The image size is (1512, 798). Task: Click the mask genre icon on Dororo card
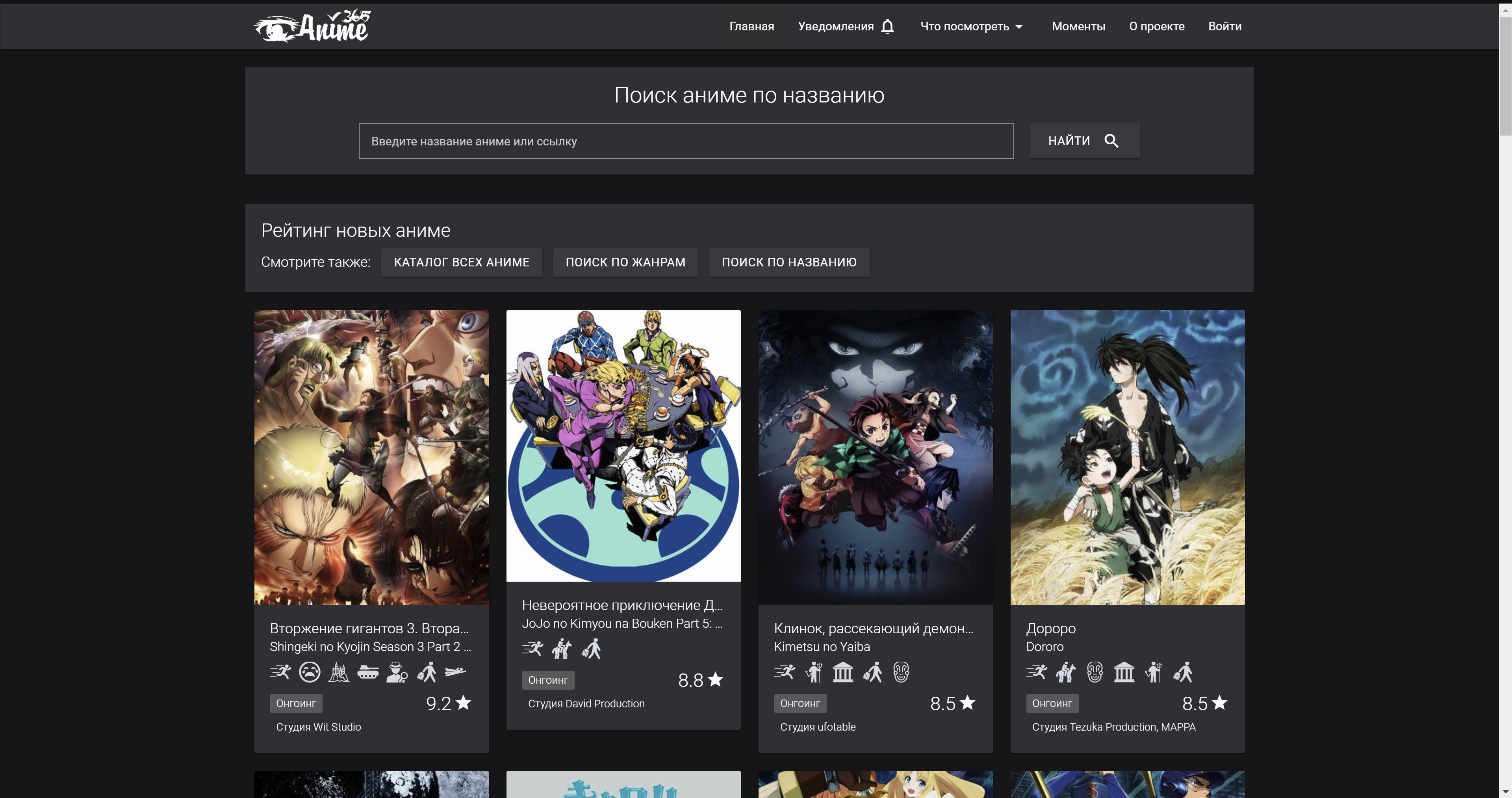point(1095,672)
